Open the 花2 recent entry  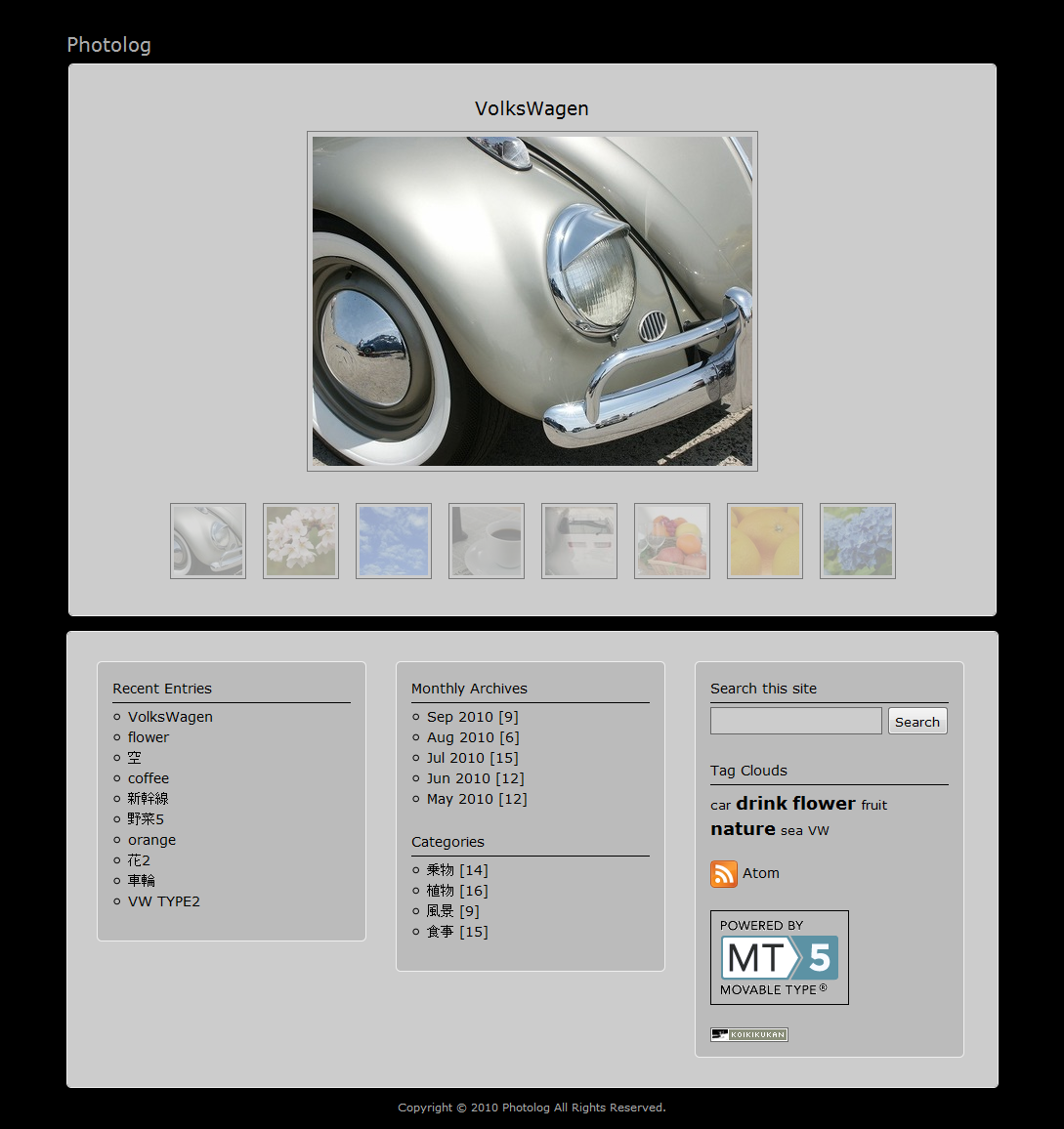coord(139,860)
